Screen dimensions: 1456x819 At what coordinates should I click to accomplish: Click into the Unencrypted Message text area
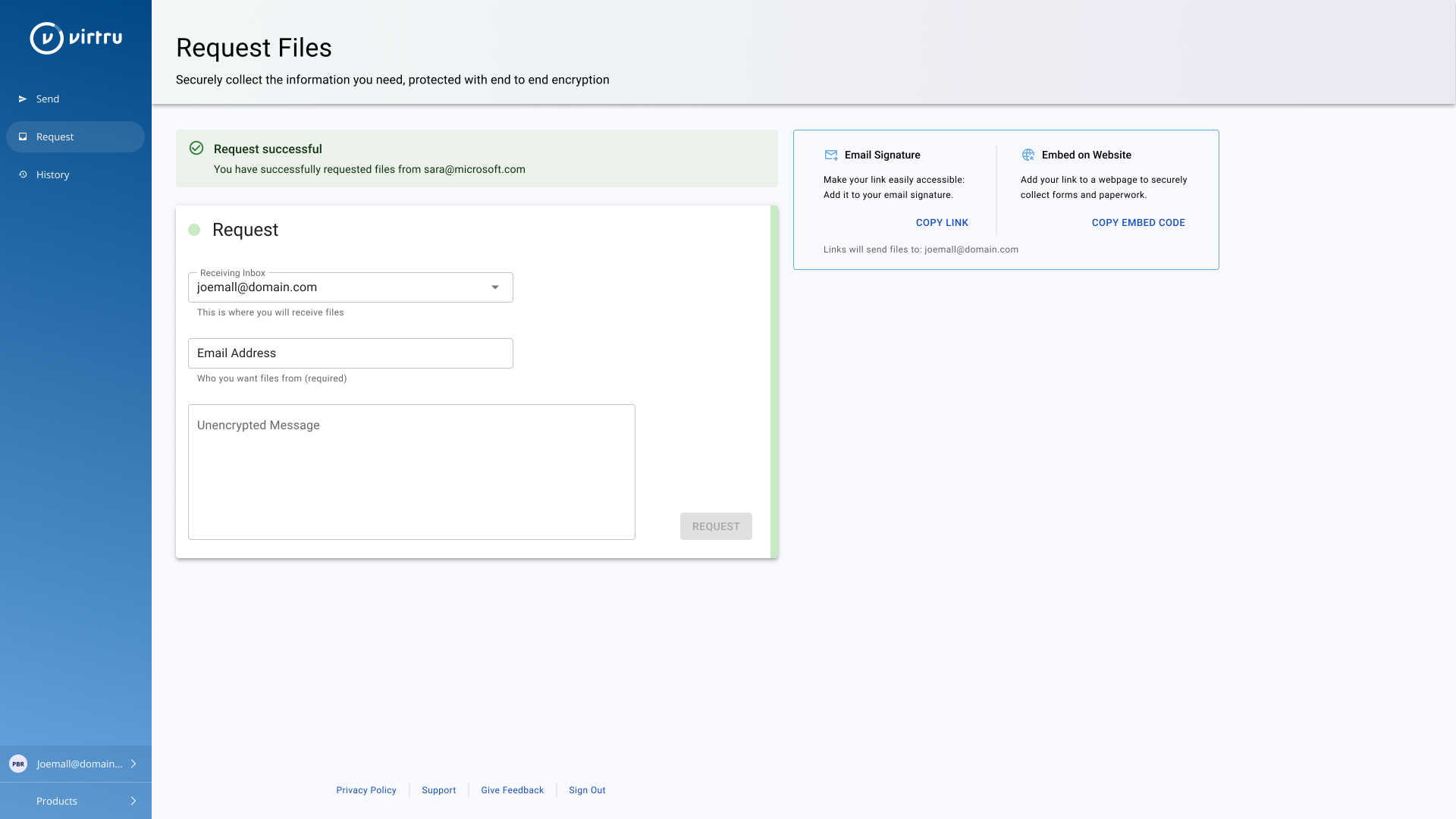coord(411,472)
